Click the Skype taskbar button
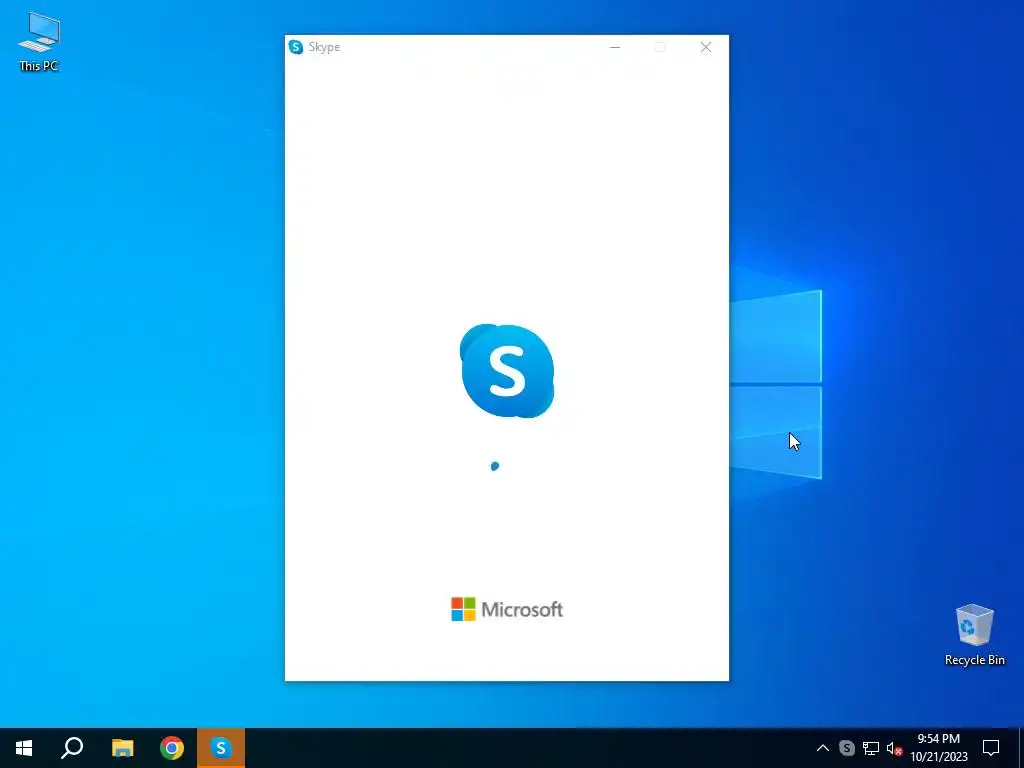The width and height of the screenshot is (1024, 768). pos(221,748)
